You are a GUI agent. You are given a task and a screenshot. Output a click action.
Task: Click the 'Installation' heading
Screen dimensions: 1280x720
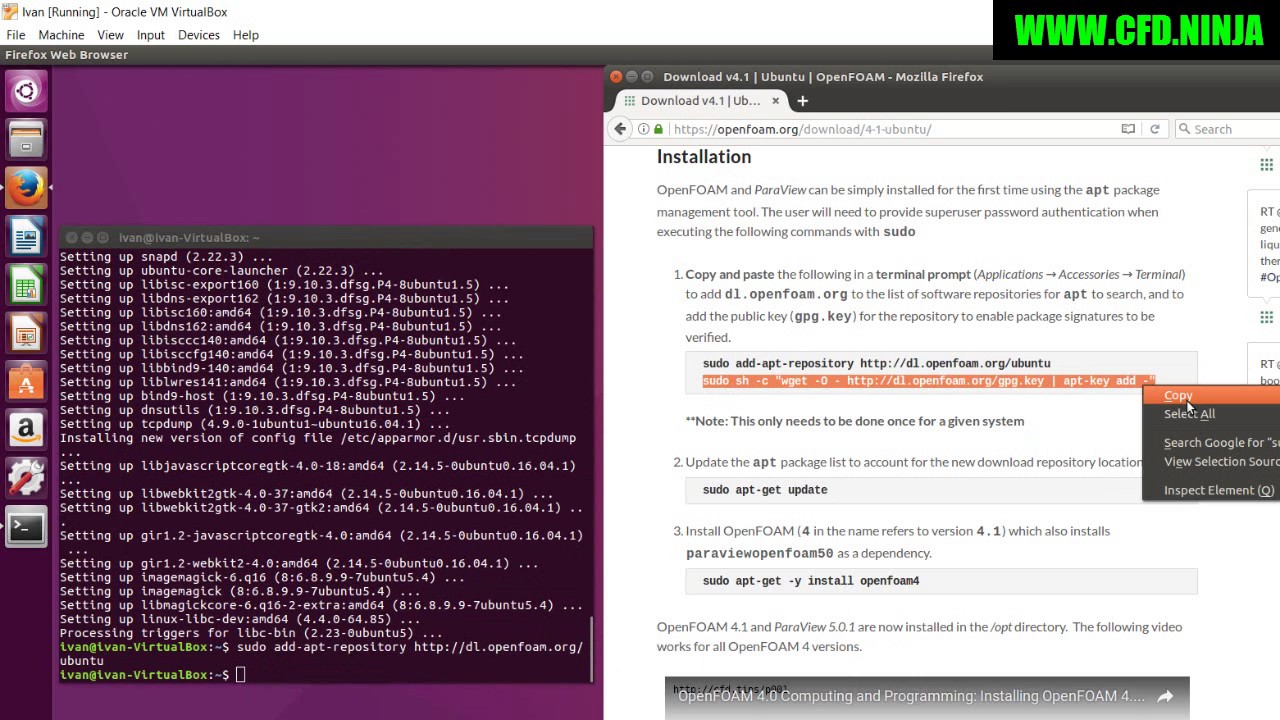click(704, 157)
